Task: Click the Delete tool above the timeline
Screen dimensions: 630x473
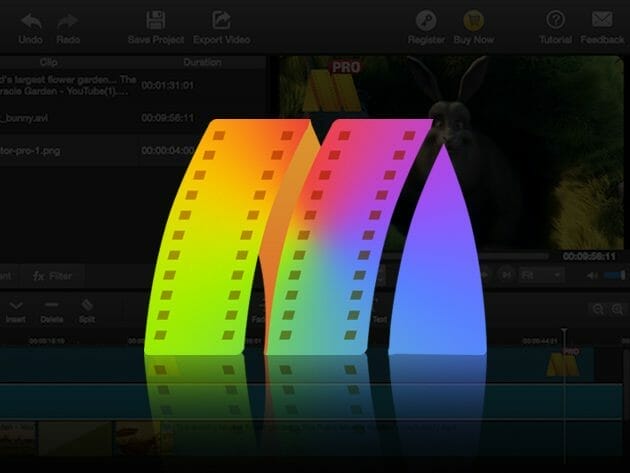Action: 52,310
